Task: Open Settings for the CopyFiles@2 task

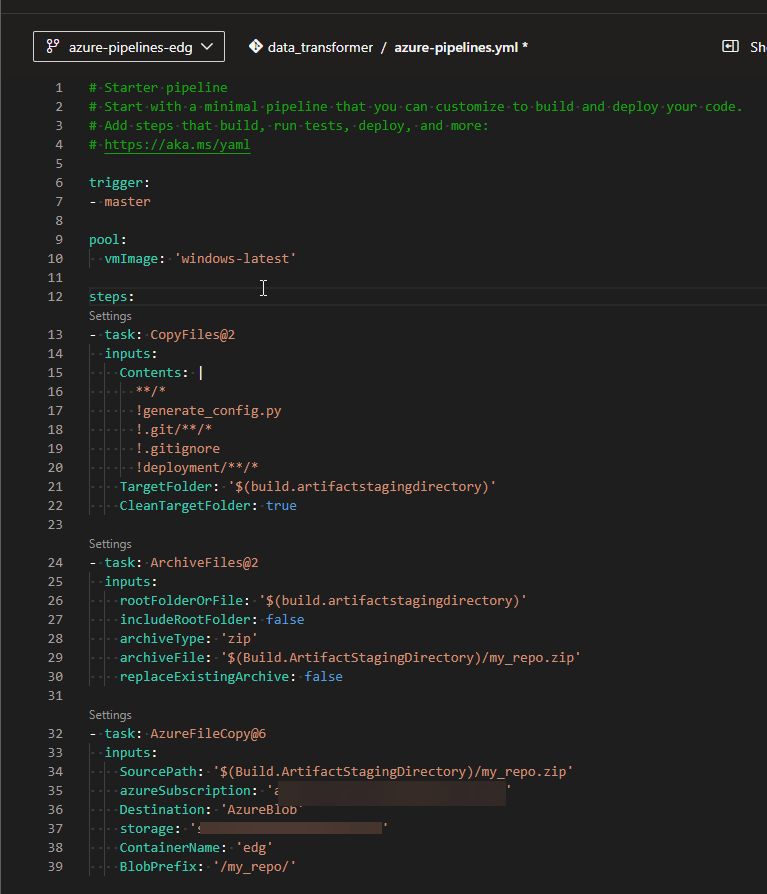Action: pos(110,316)
